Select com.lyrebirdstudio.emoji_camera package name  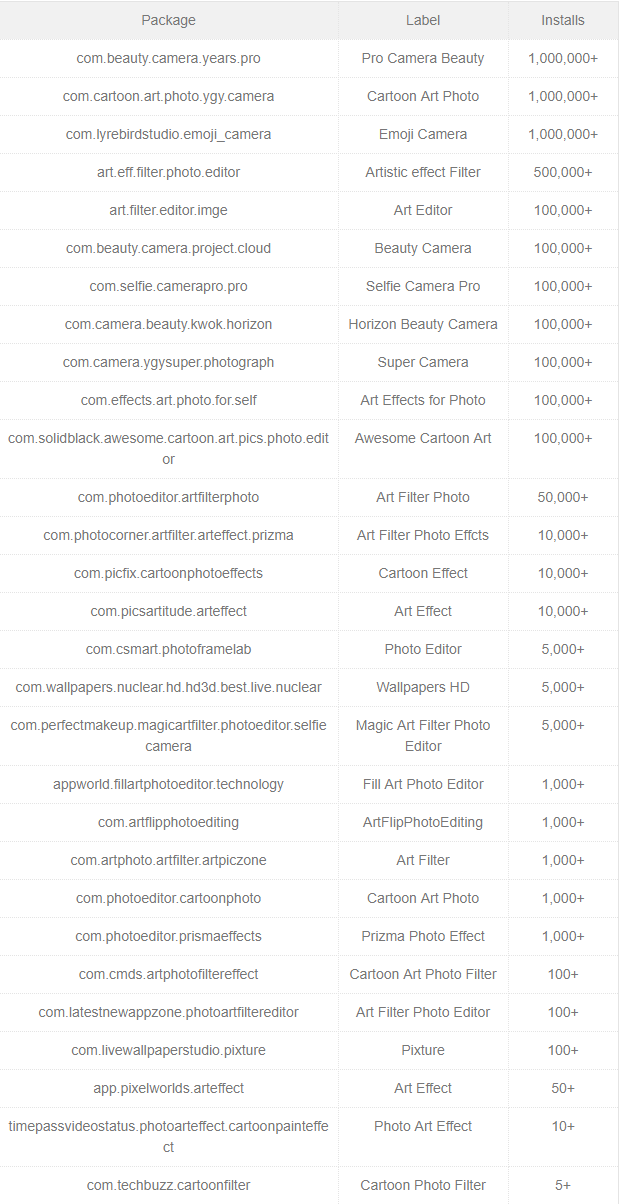click(168, 134)
